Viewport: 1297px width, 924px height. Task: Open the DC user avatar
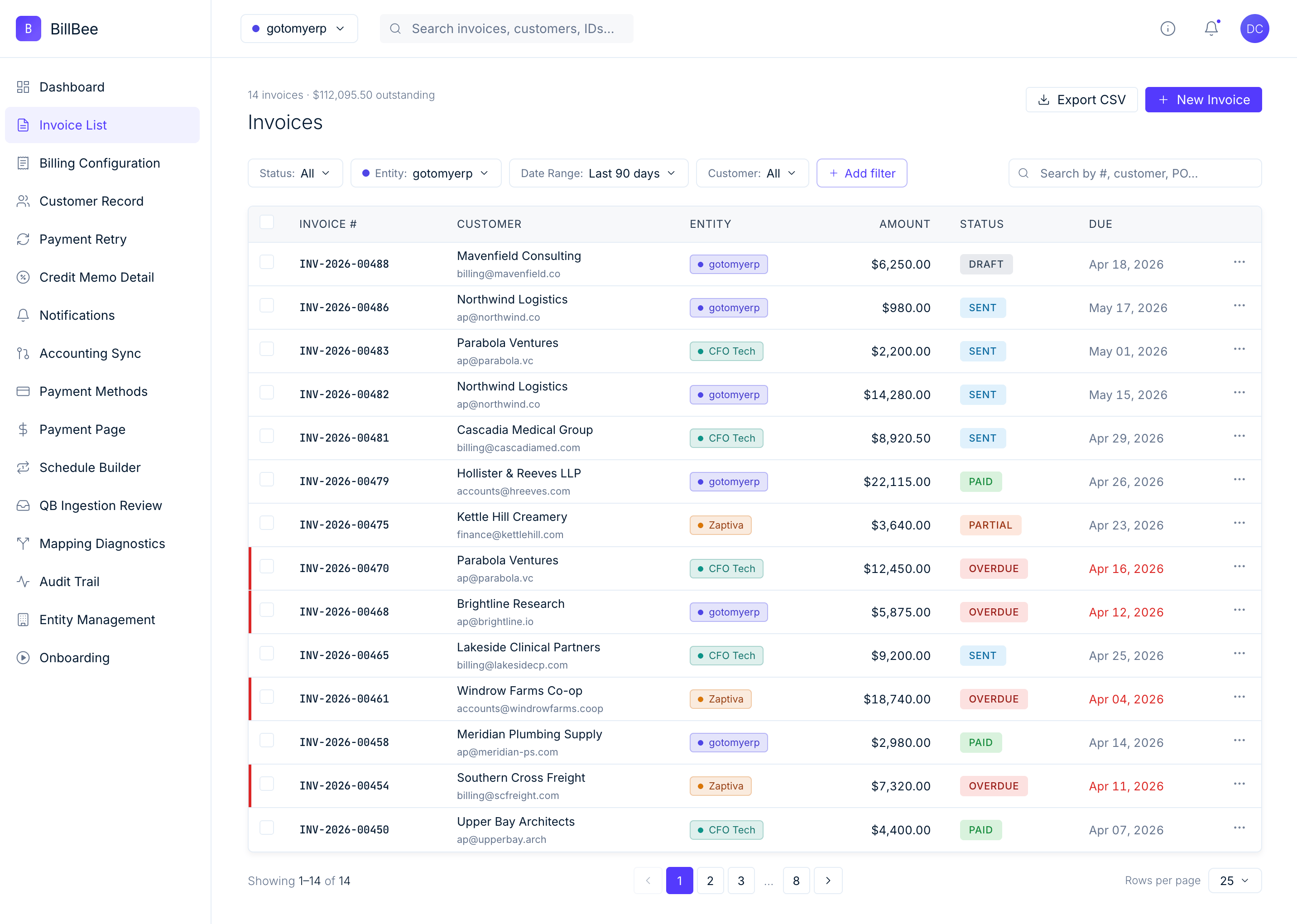[1254, 29]
